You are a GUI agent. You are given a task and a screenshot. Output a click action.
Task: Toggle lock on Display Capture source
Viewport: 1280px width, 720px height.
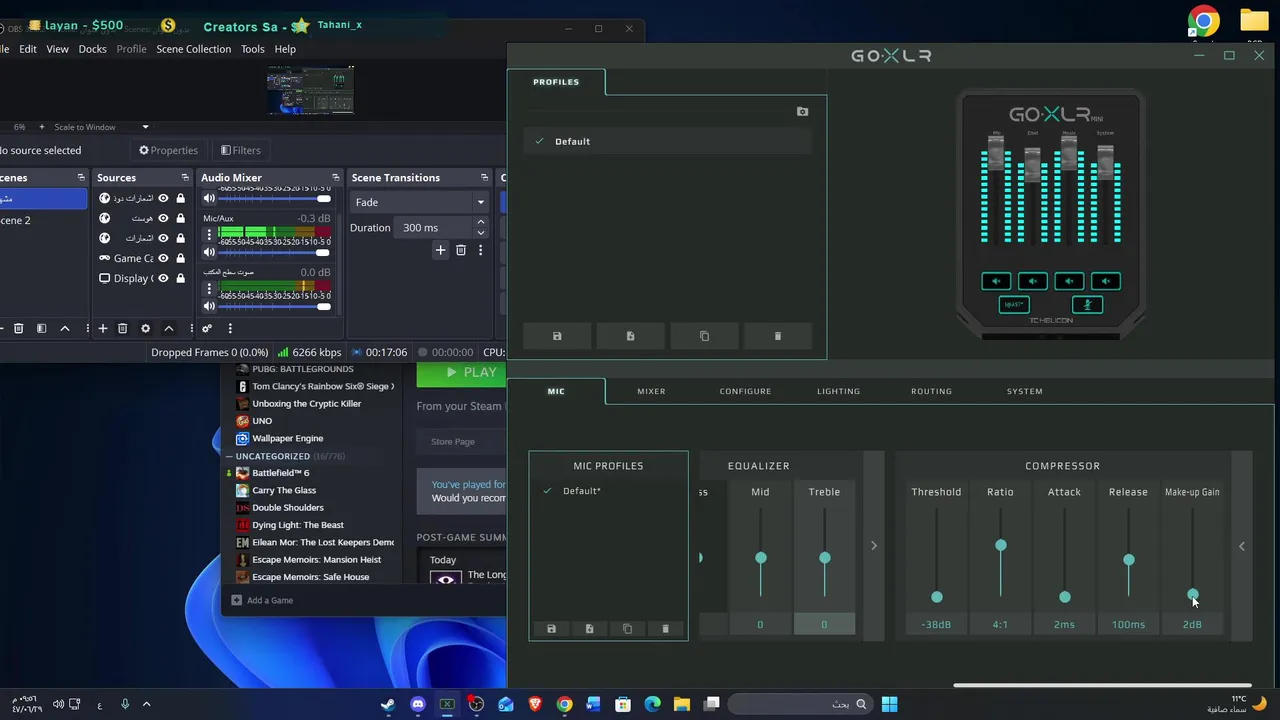(180, 278)
